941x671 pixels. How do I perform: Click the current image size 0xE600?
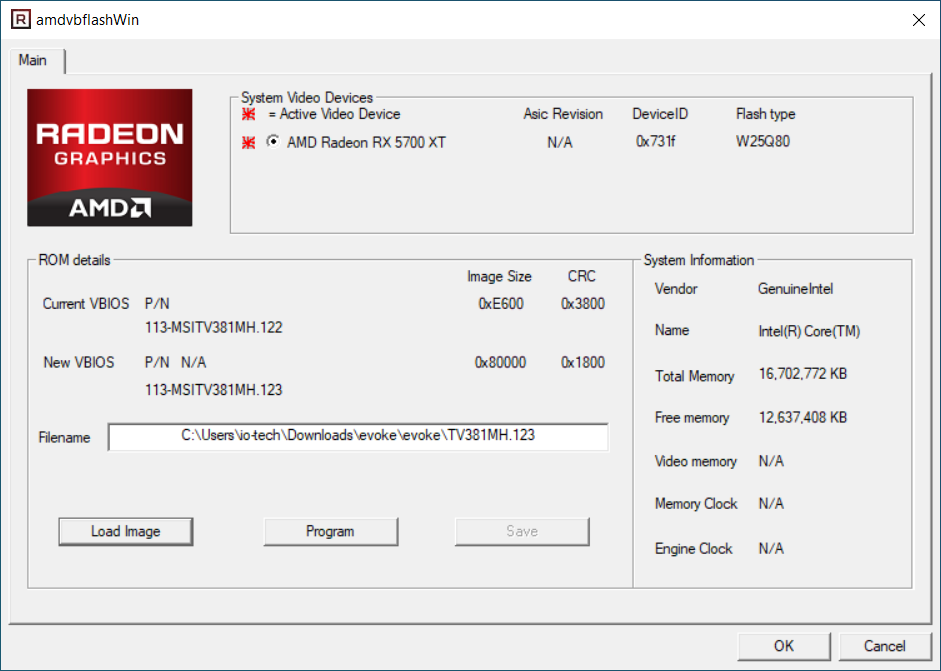pos(501,304)
